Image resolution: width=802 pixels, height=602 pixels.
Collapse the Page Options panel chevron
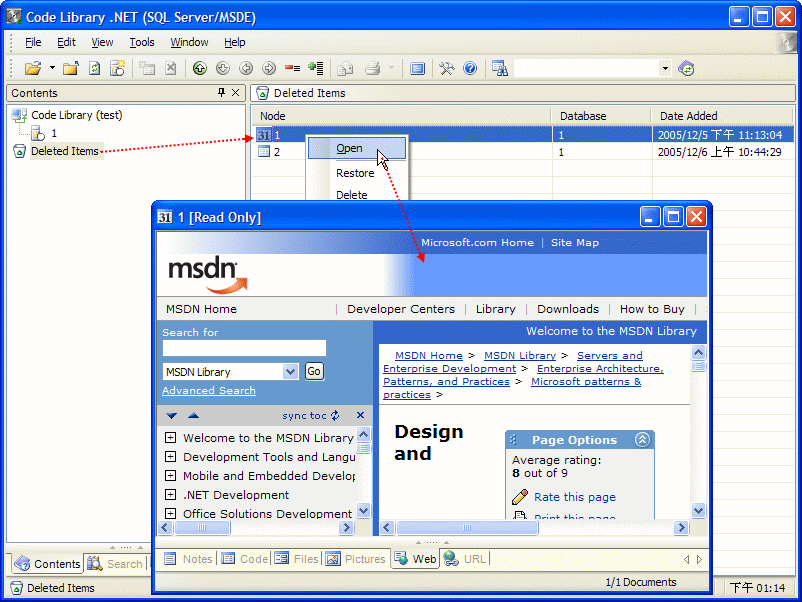[642, 439]
